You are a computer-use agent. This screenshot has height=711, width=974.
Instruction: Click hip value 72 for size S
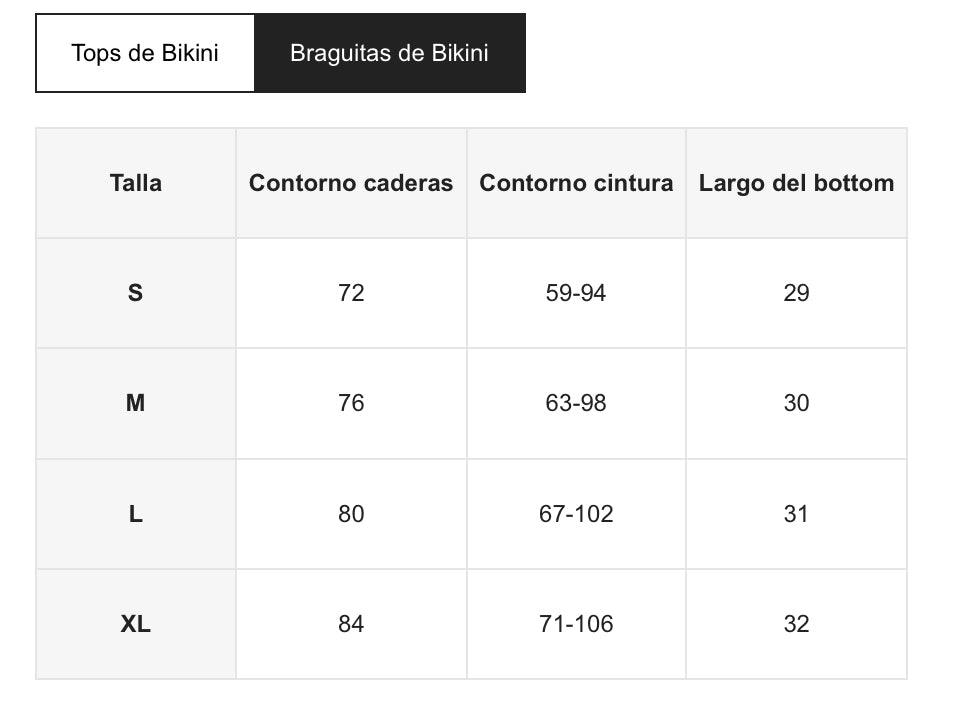pyautogui.click(x=351, y=293)
